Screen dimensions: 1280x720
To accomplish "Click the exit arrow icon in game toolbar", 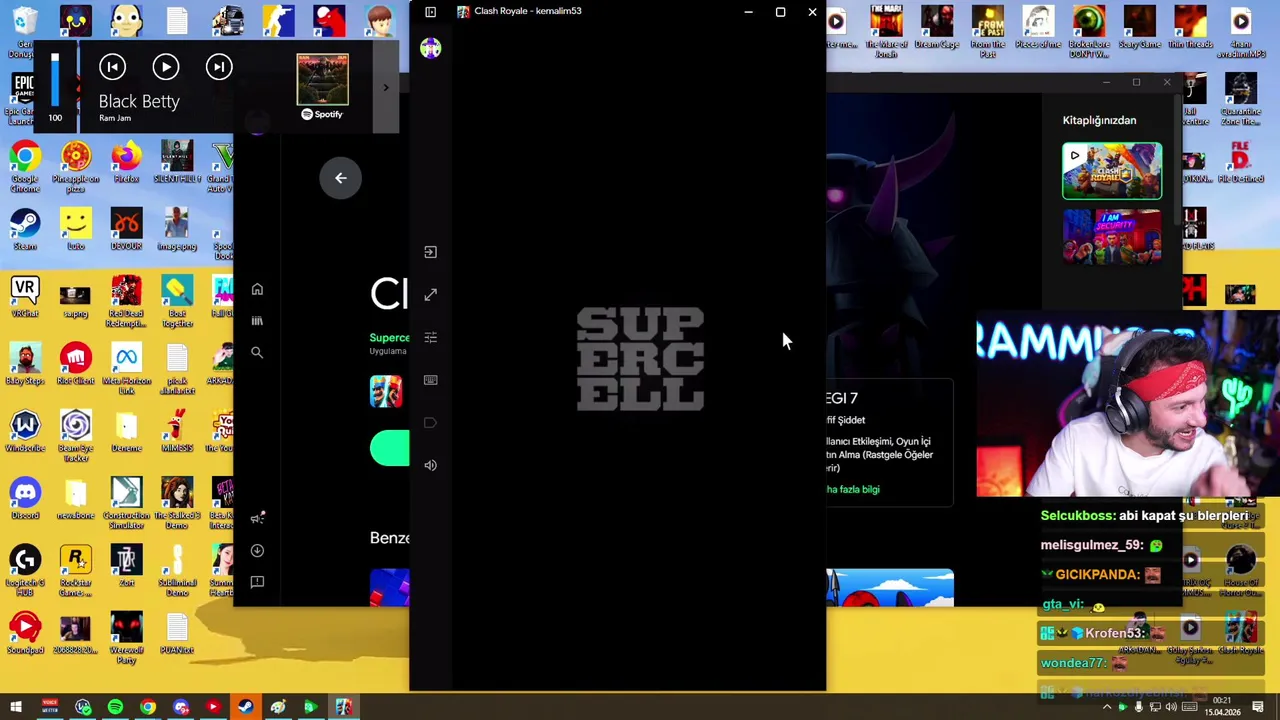I will point(430,252).
